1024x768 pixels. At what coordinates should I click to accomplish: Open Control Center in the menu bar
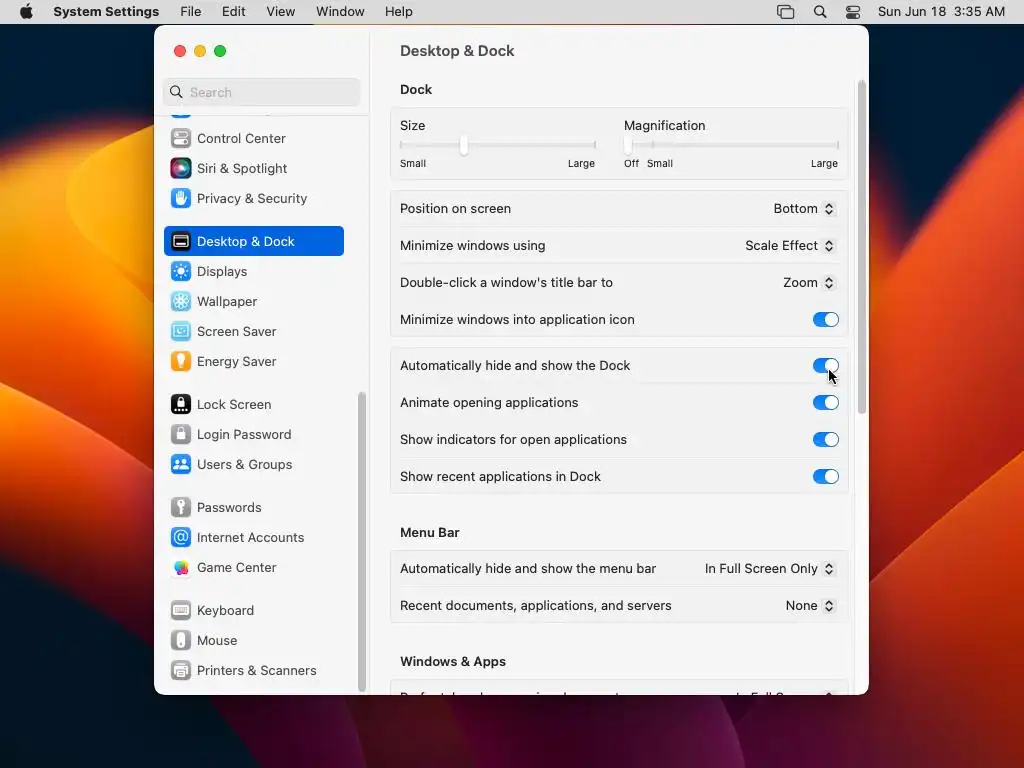click(853, 12)
